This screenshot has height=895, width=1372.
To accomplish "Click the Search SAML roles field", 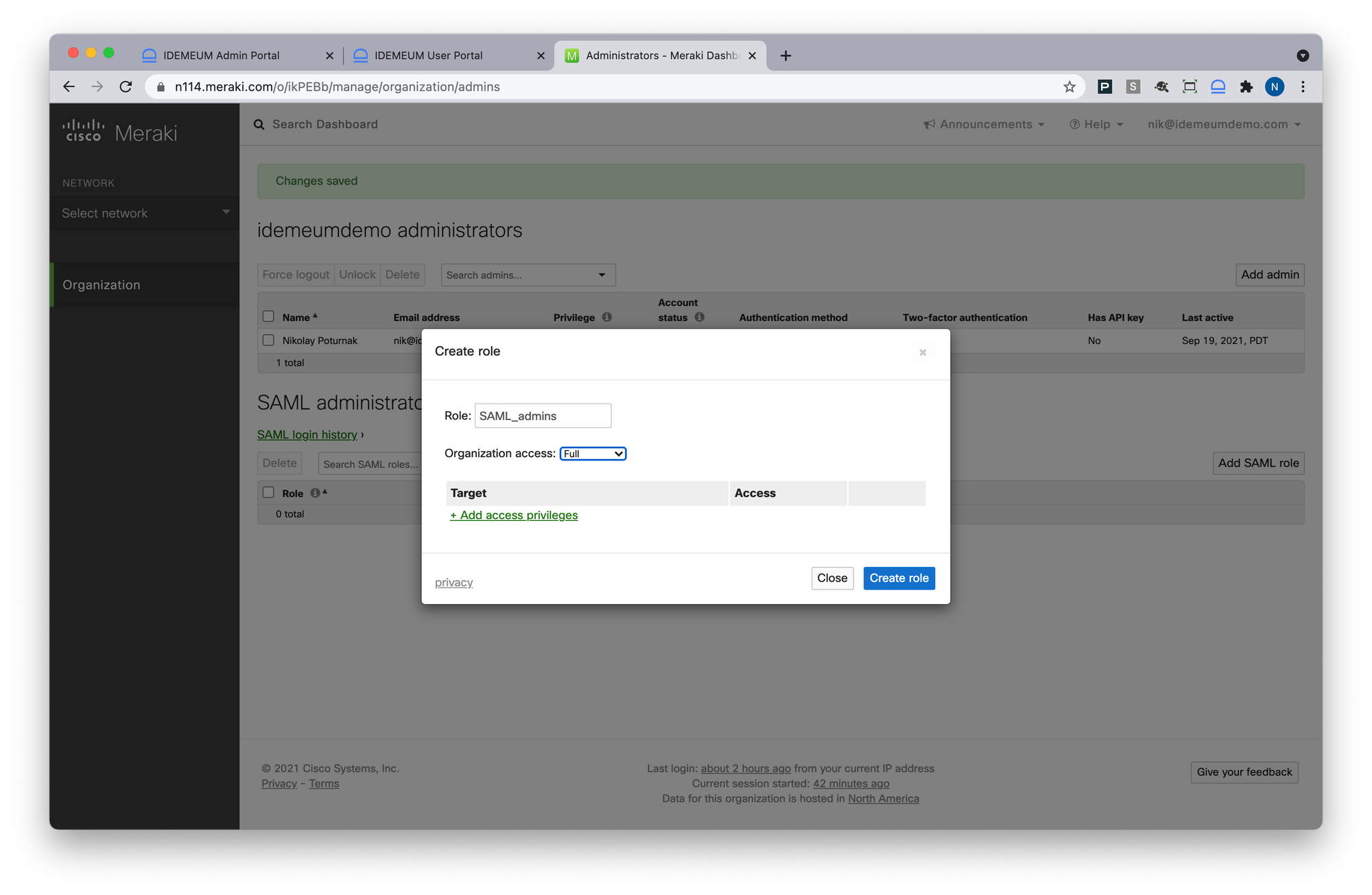I will coord(370,464).
